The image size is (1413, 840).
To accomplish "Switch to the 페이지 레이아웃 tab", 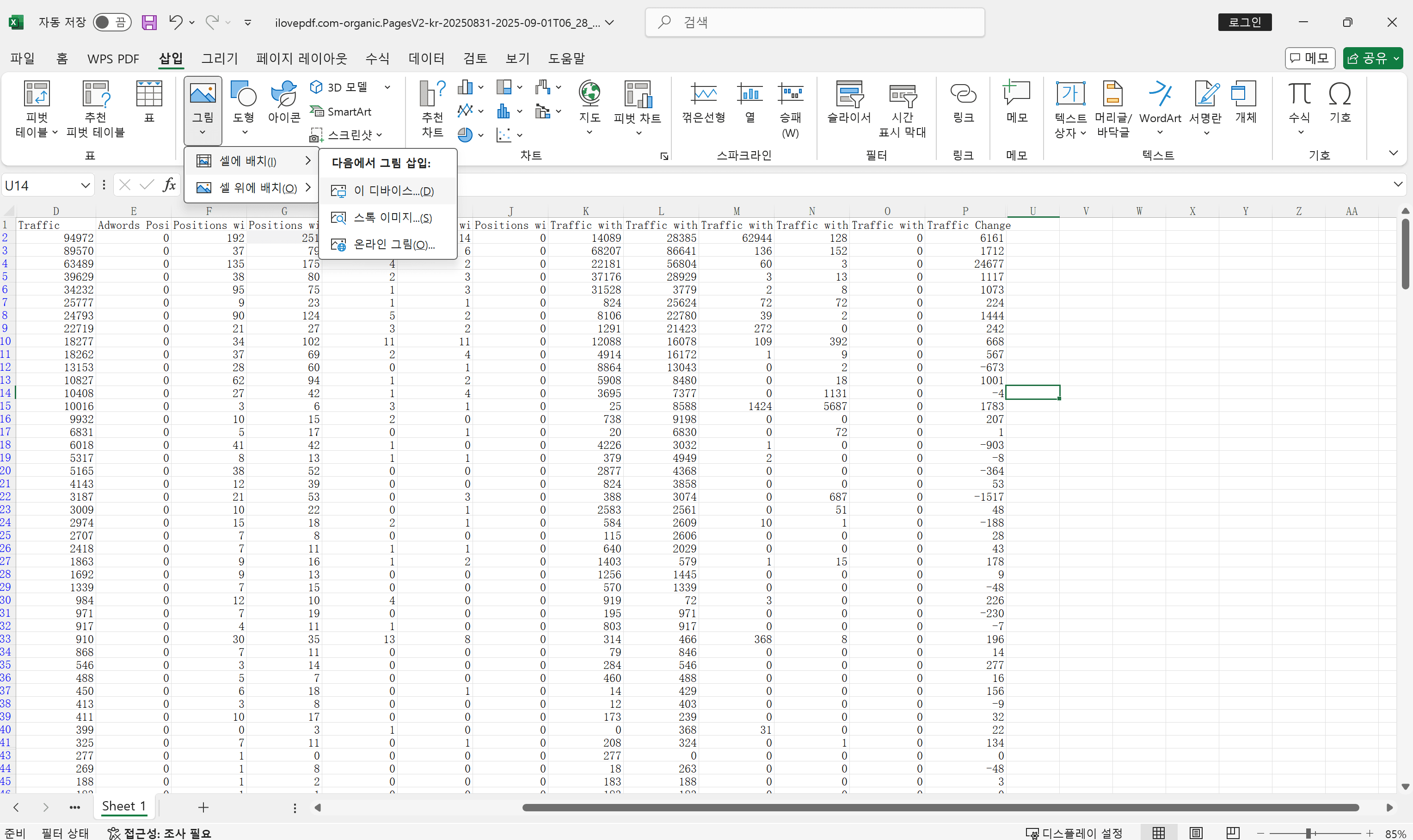I will click(301, 58).
